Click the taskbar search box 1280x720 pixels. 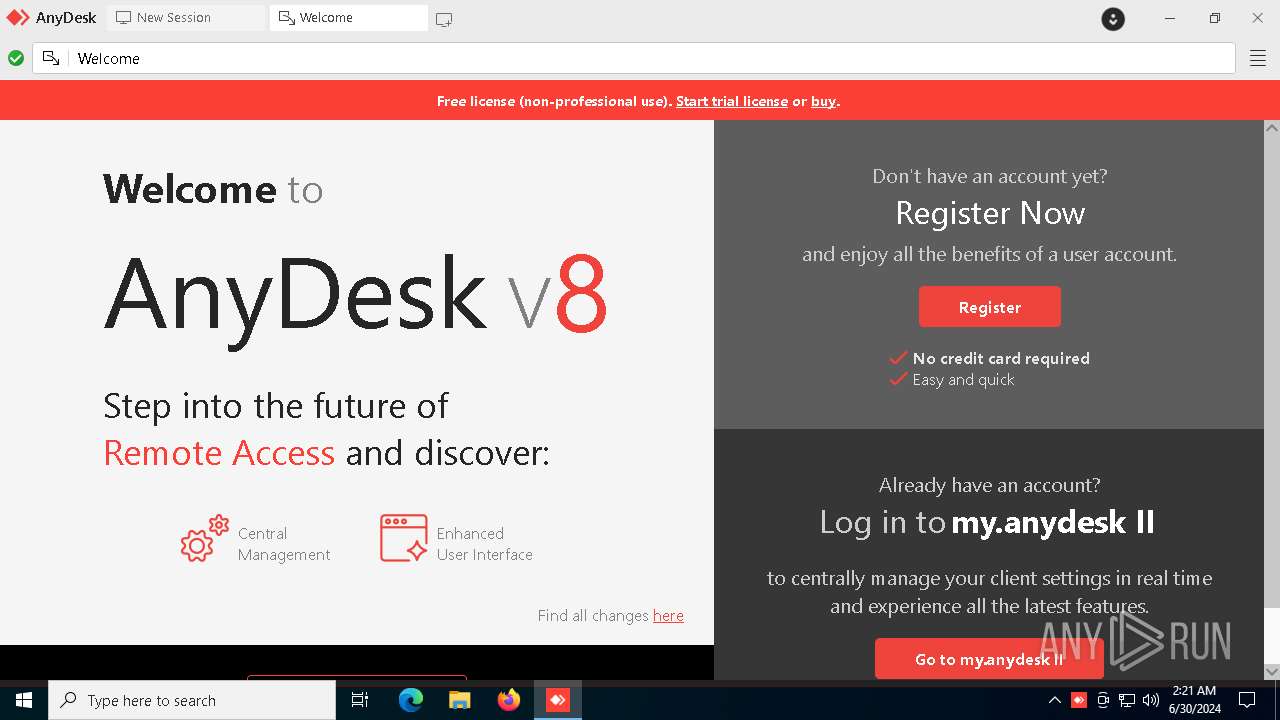[x=192, y=700]
